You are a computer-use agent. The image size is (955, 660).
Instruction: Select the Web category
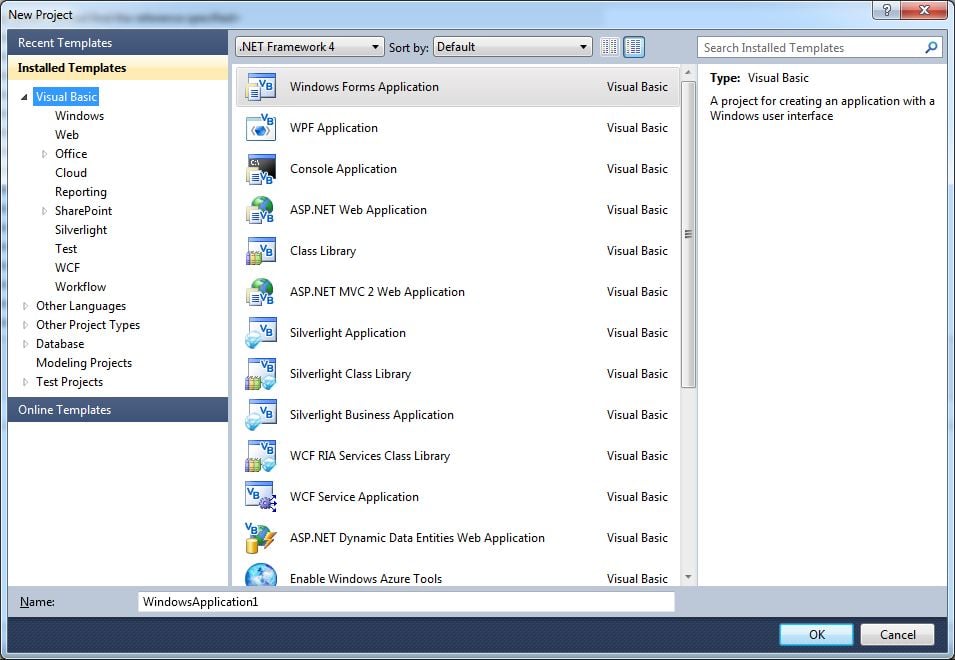(66, 135)
